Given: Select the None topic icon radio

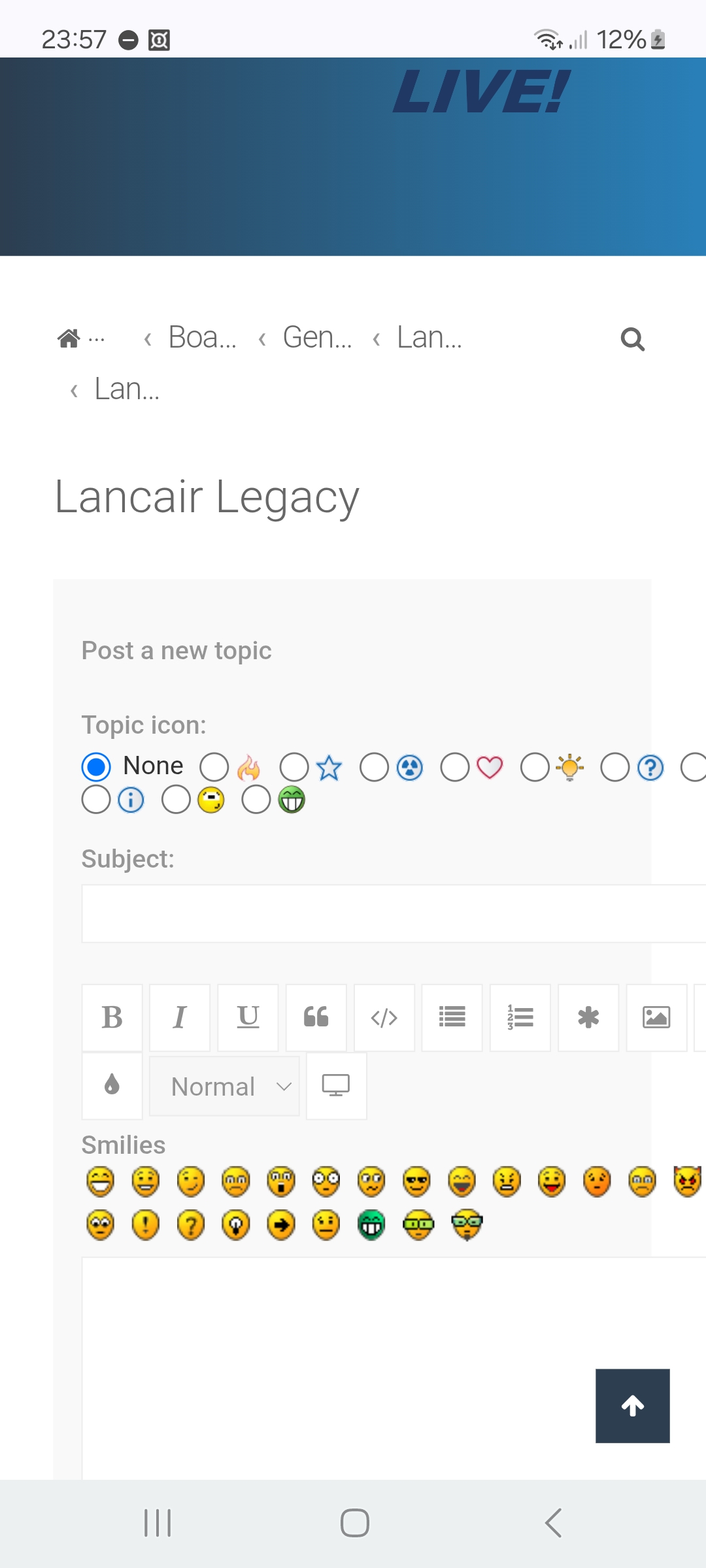Looking at the screenshot, I should point(96,766).
